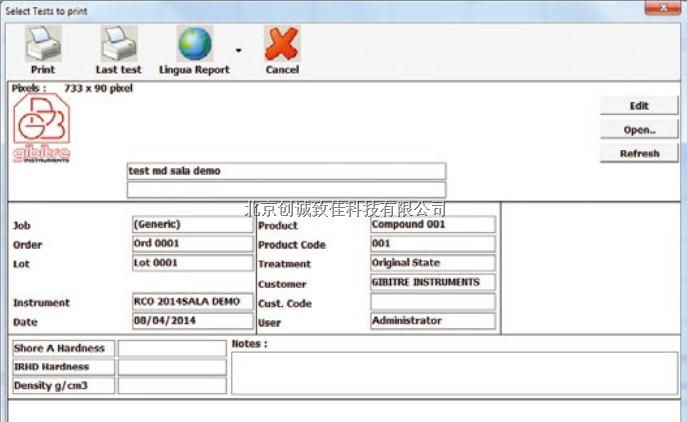Click the Job field showing (Generic)
Viewport: 687px width, 422px height.
pos(192,225)
